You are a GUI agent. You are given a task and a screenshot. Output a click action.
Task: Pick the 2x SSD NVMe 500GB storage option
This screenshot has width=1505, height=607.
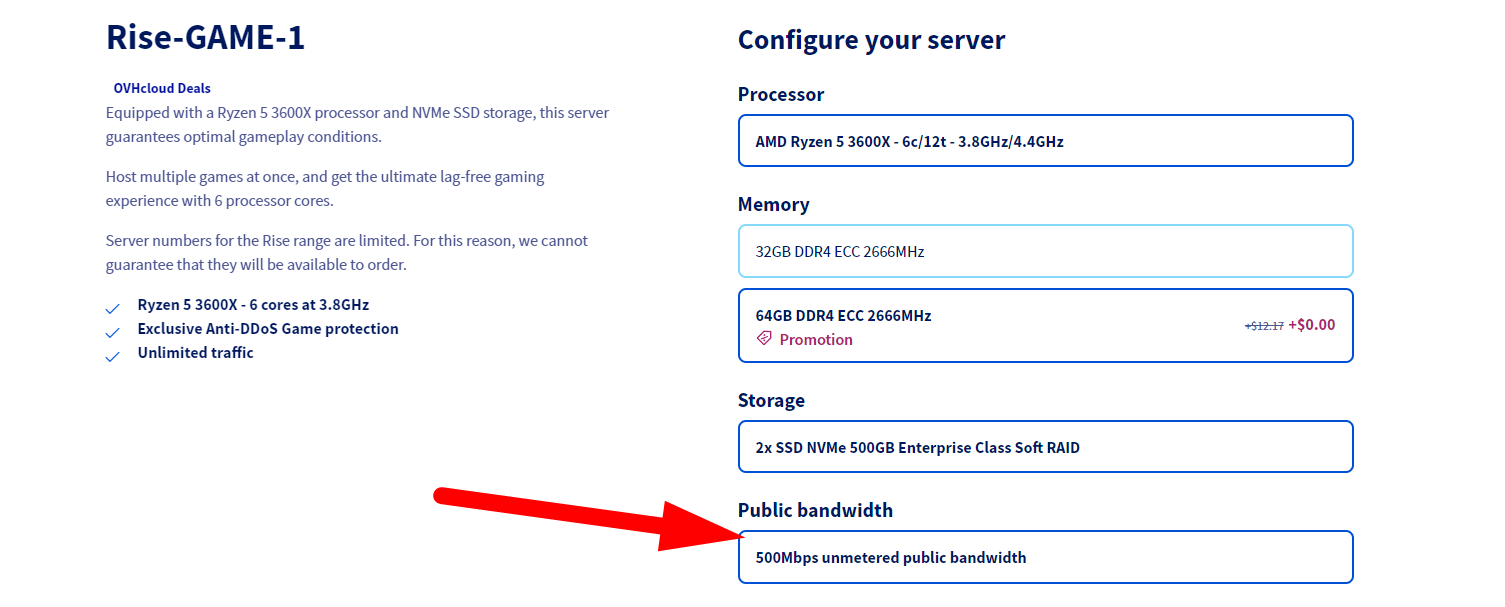(x=1045, y=447)
